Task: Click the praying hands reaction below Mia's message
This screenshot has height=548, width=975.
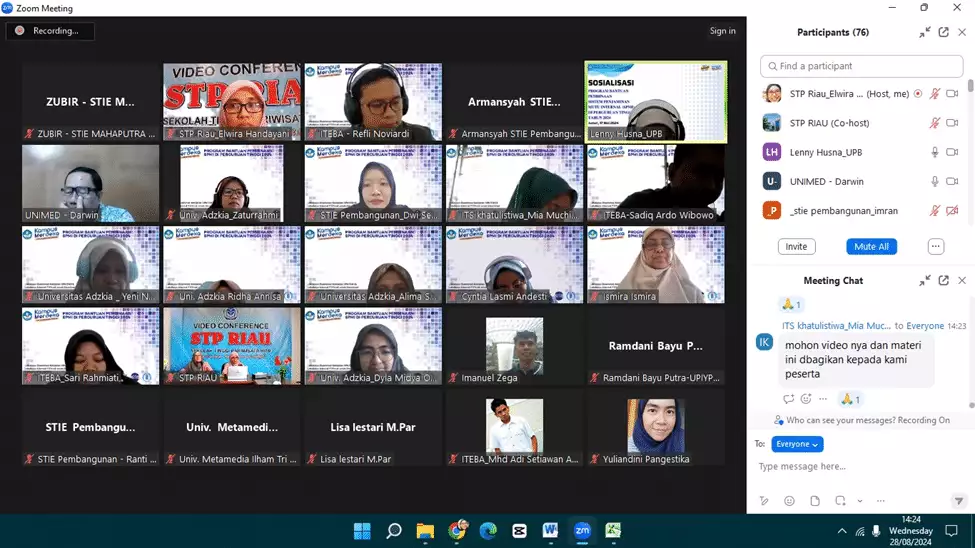Action: (x=850, y=399)
